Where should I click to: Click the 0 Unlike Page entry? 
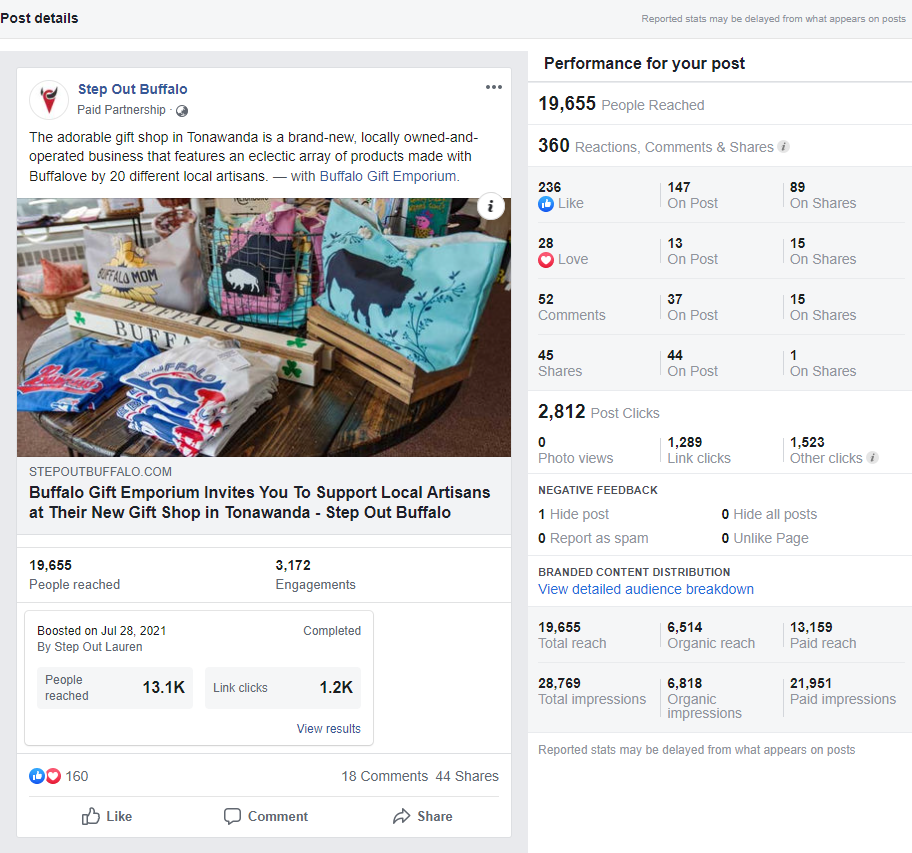[765, 538]
